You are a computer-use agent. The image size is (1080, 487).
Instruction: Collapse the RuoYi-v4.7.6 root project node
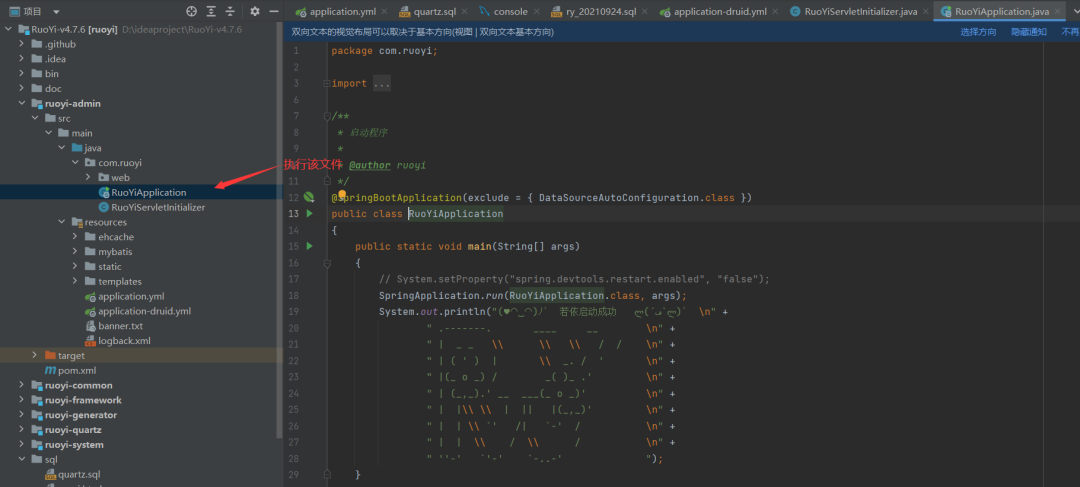[8, 30]
